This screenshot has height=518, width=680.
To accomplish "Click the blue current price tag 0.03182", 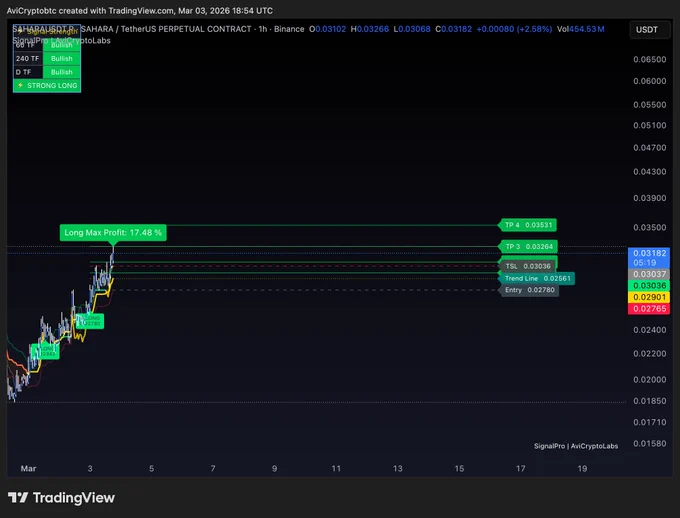I will pos(649,257).
